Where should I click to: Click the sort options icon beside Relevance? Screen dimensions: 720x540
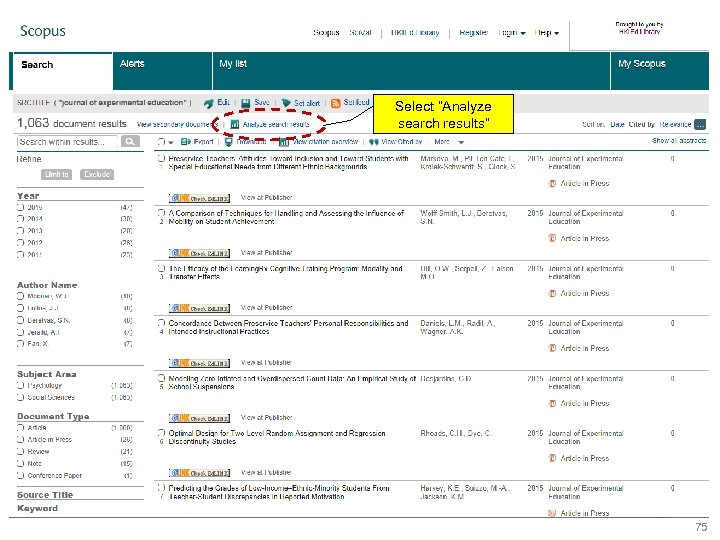tap(700, 124)
